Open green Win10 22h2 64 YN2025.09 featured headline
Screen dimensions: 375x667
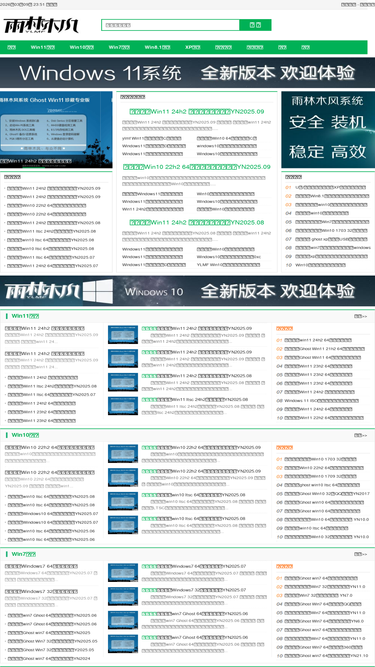(196, 167)
